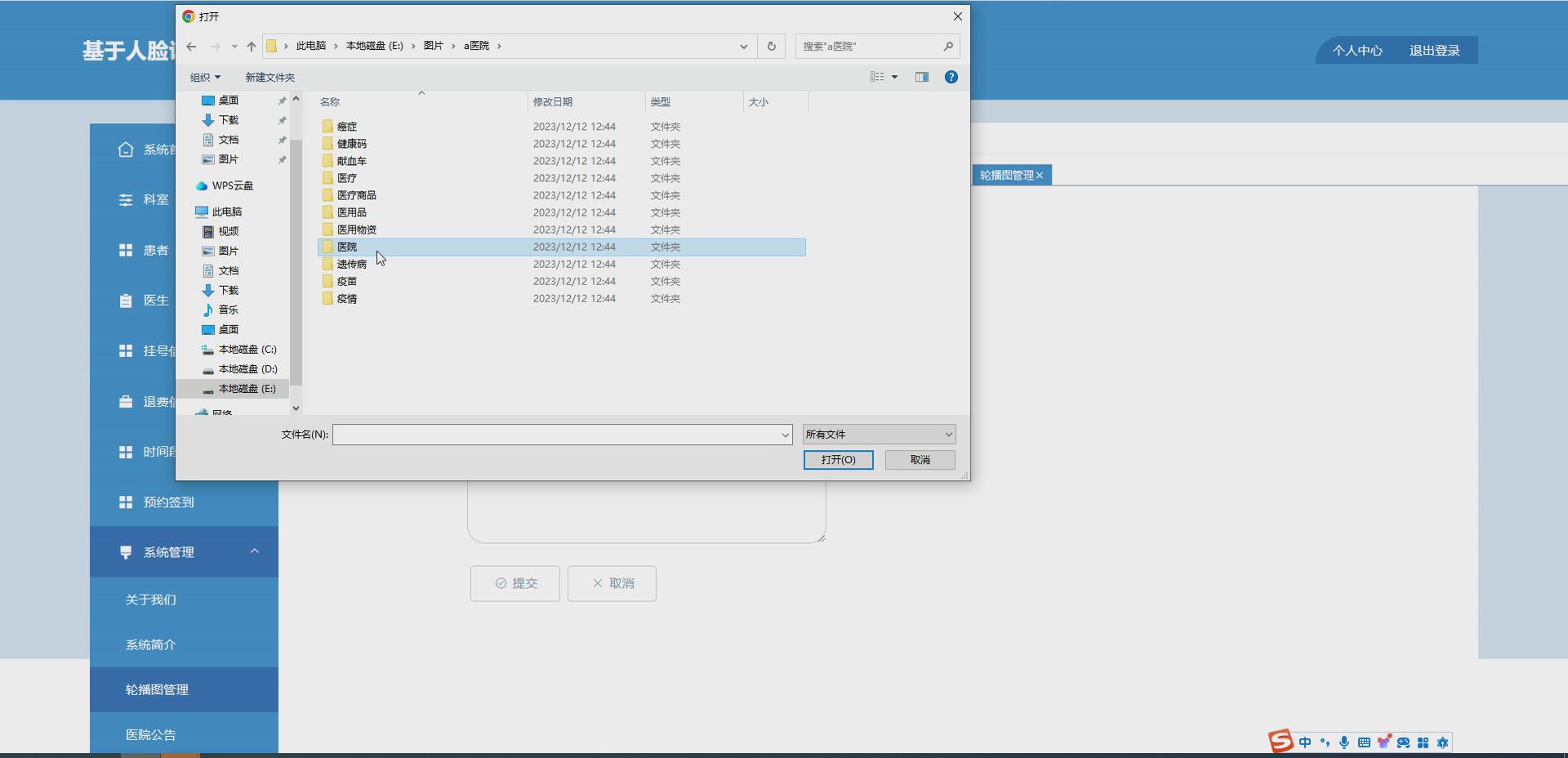Click the Sogou input method S icon

(x=1281, y=742)
